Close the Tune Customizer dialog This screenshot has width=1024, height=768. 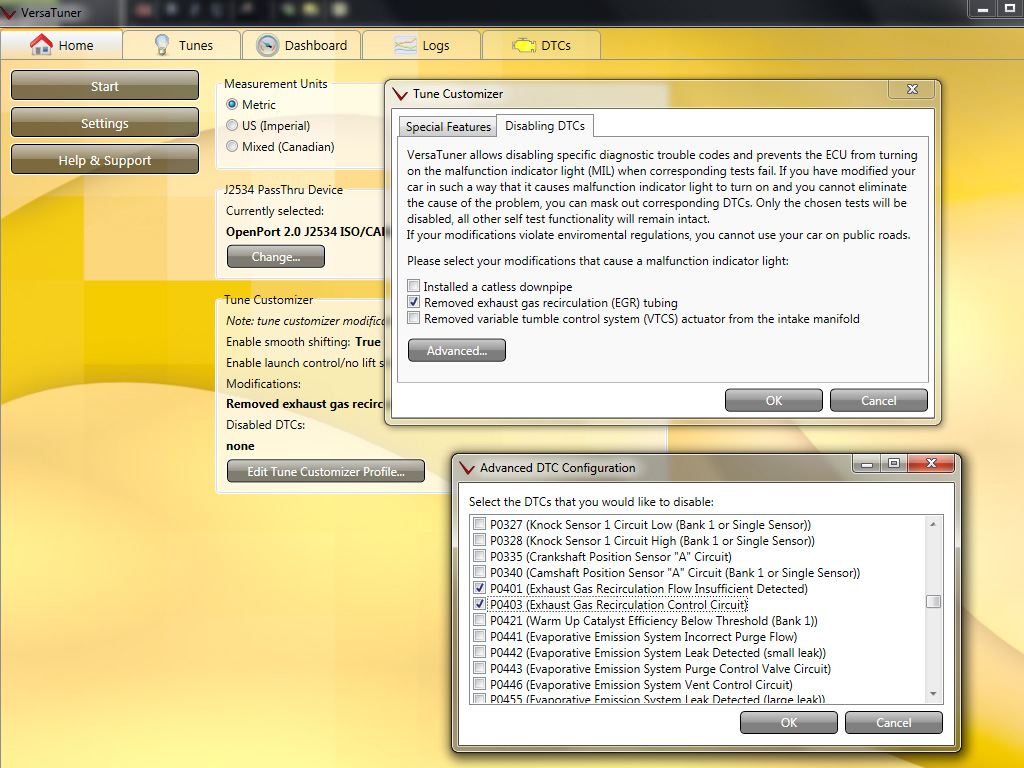(x=912, y=89)
